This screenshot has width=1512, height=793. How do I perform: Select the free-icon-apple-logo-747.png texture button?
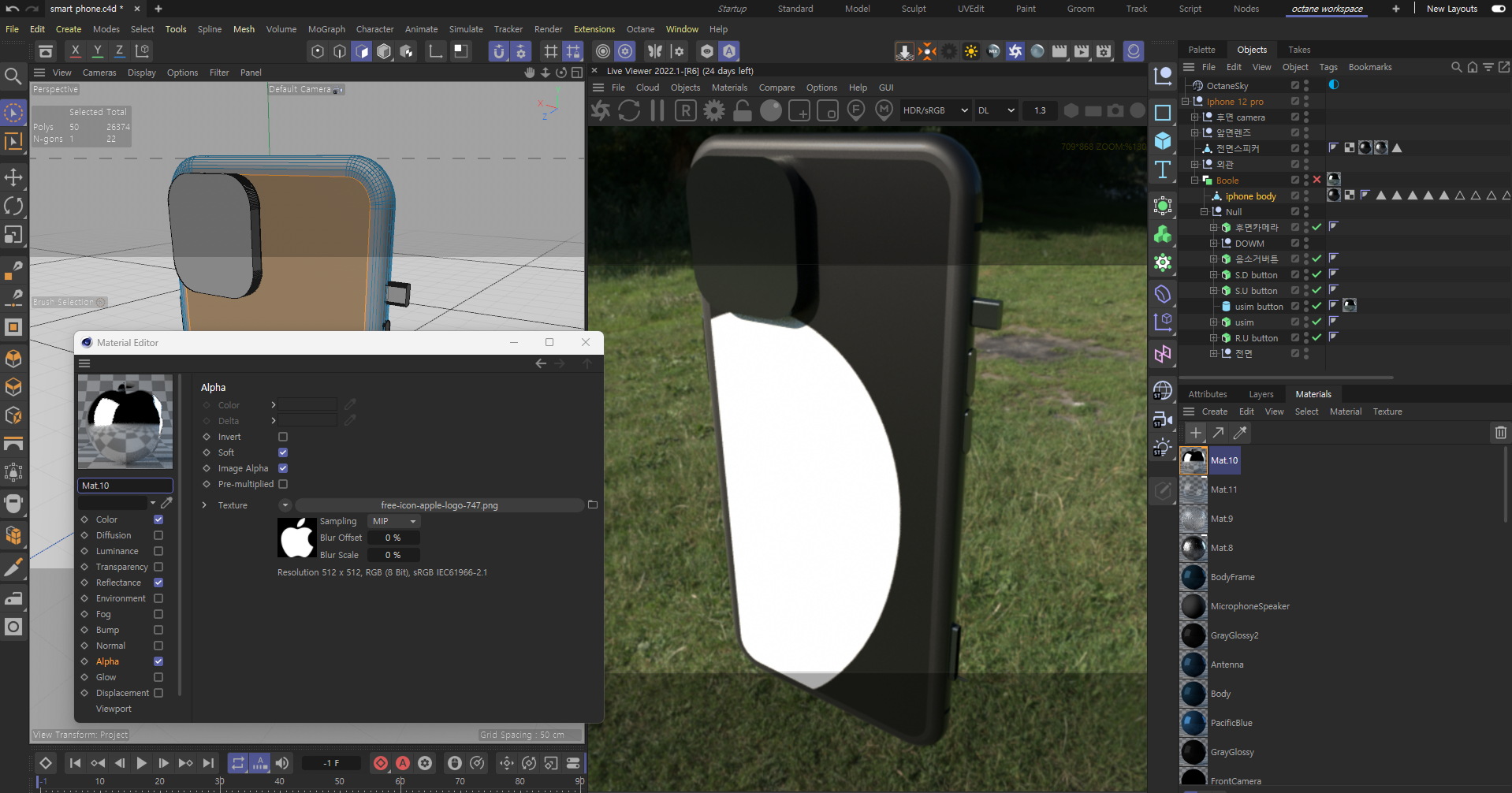tap(439, 505)
